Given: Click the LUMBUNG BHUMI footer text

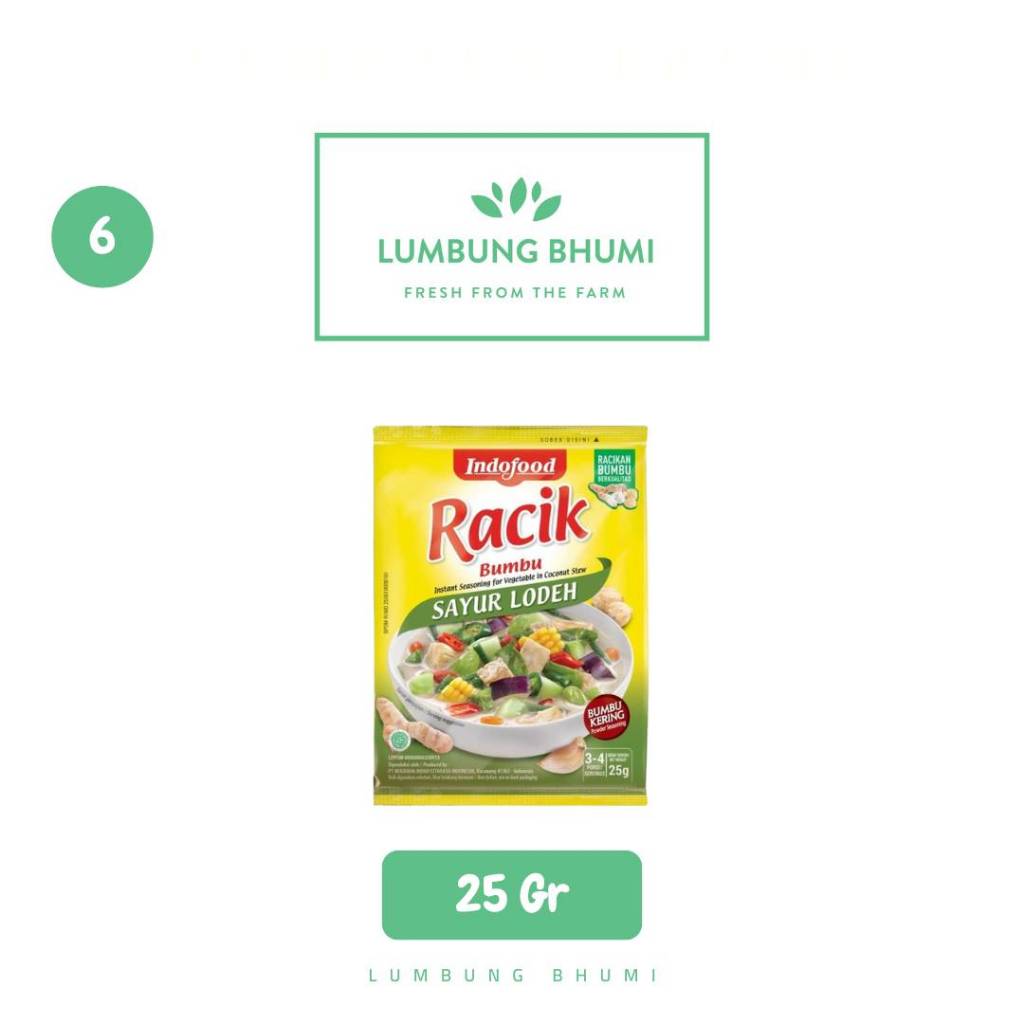Looking at the screenshot, I should click(x=513, y=976).
